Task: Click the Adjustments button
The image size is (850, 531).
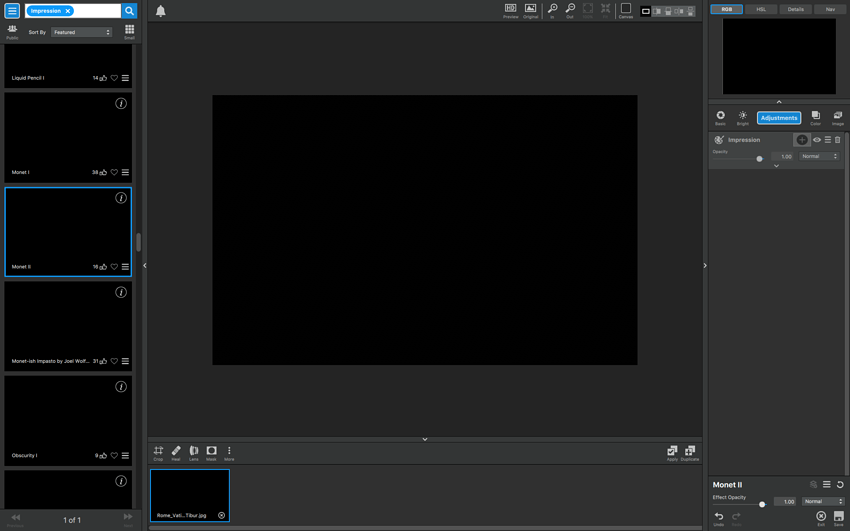Action: 779,118
